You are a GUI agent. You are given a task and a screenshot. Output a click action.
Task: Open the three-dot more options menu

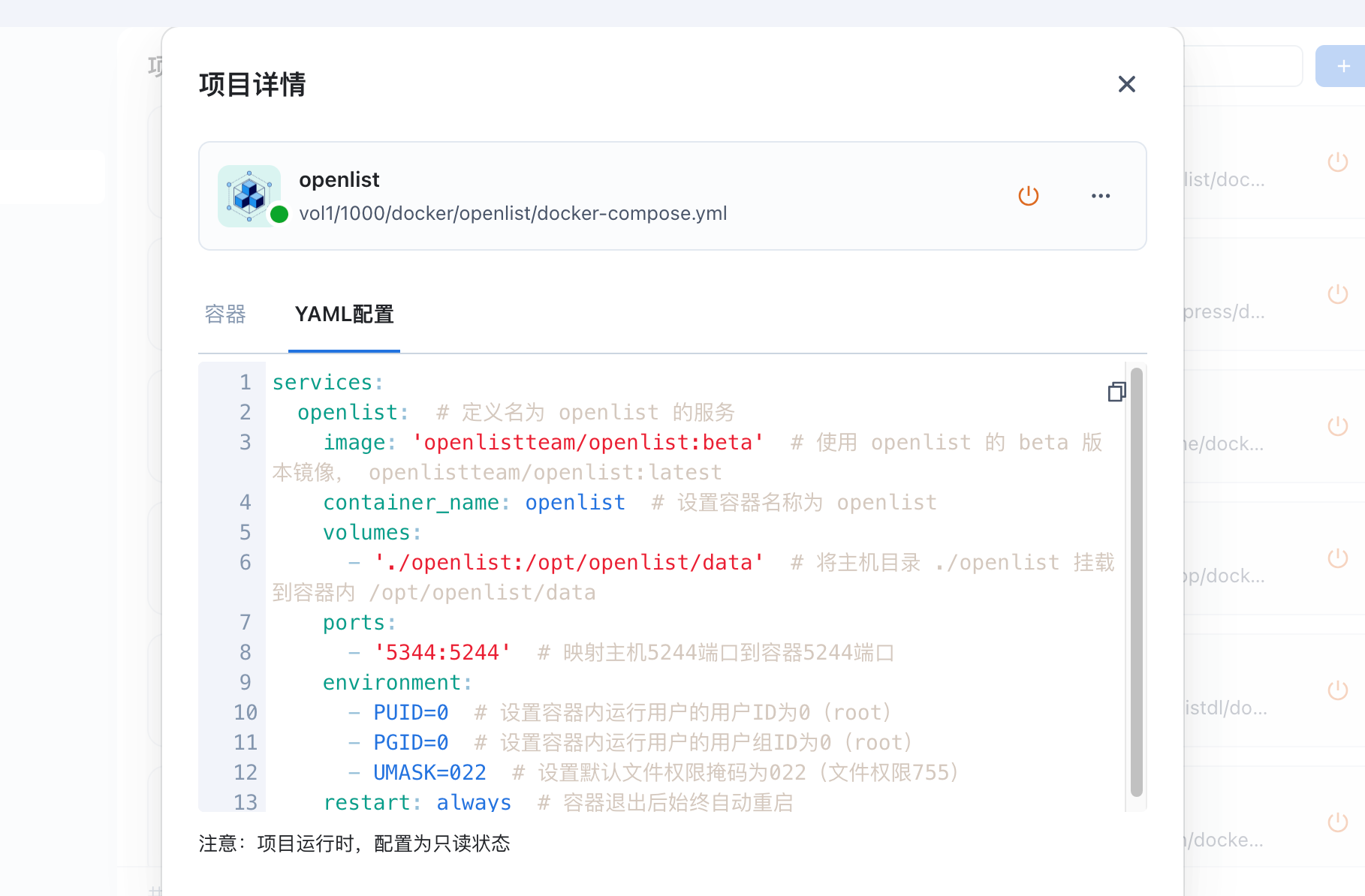point(1100,196)
